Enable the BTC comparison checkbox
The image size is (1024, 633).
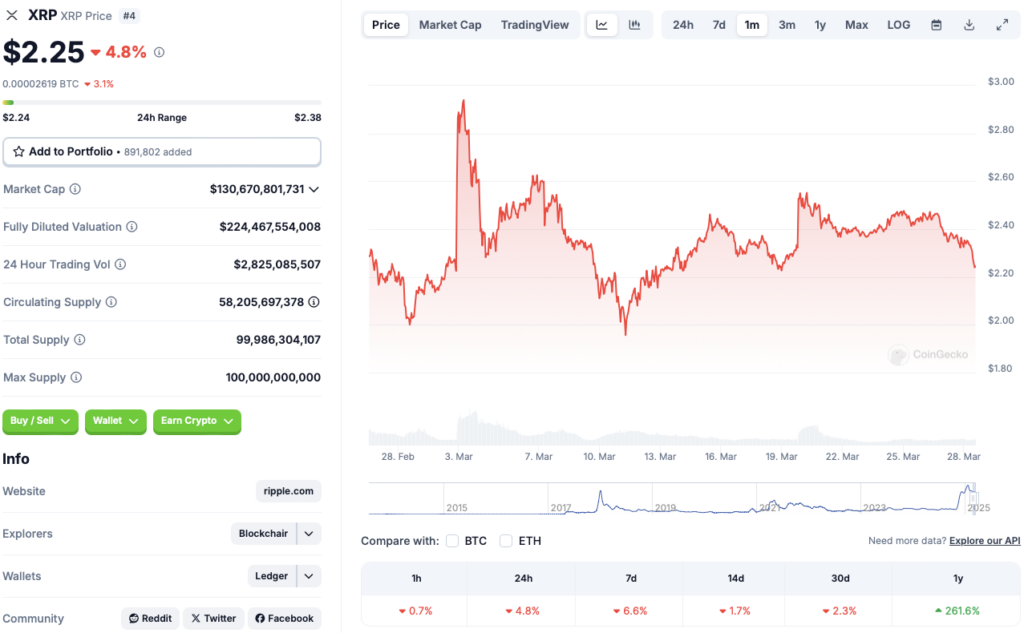[452, 540]
